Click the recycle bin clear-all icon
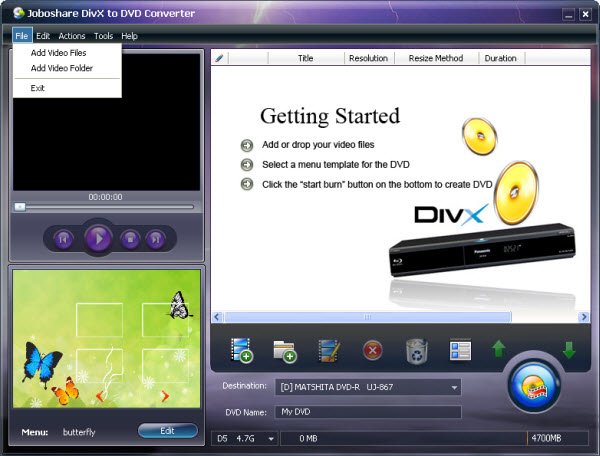The image size is (600, 456). [x=417, y=351]
